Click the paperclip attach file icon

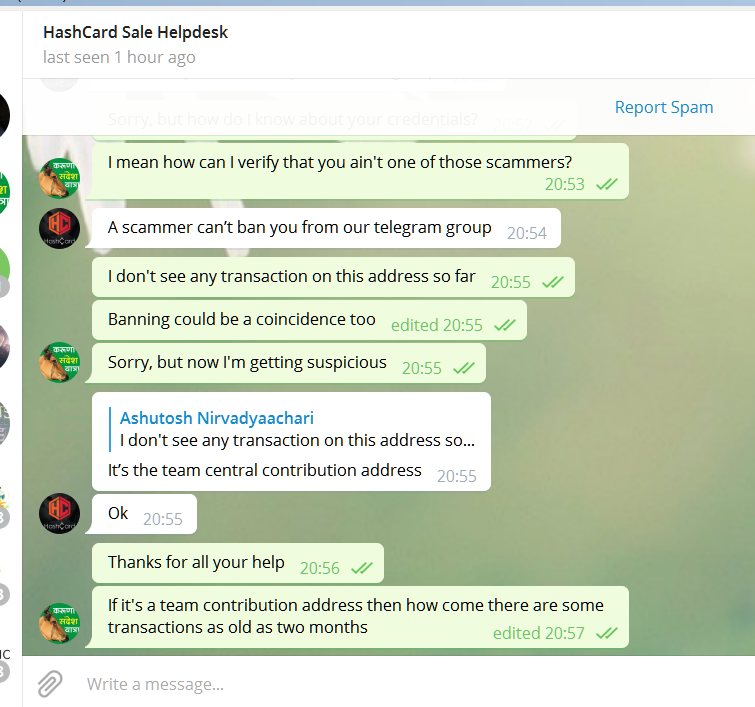(x=50, y=683)
